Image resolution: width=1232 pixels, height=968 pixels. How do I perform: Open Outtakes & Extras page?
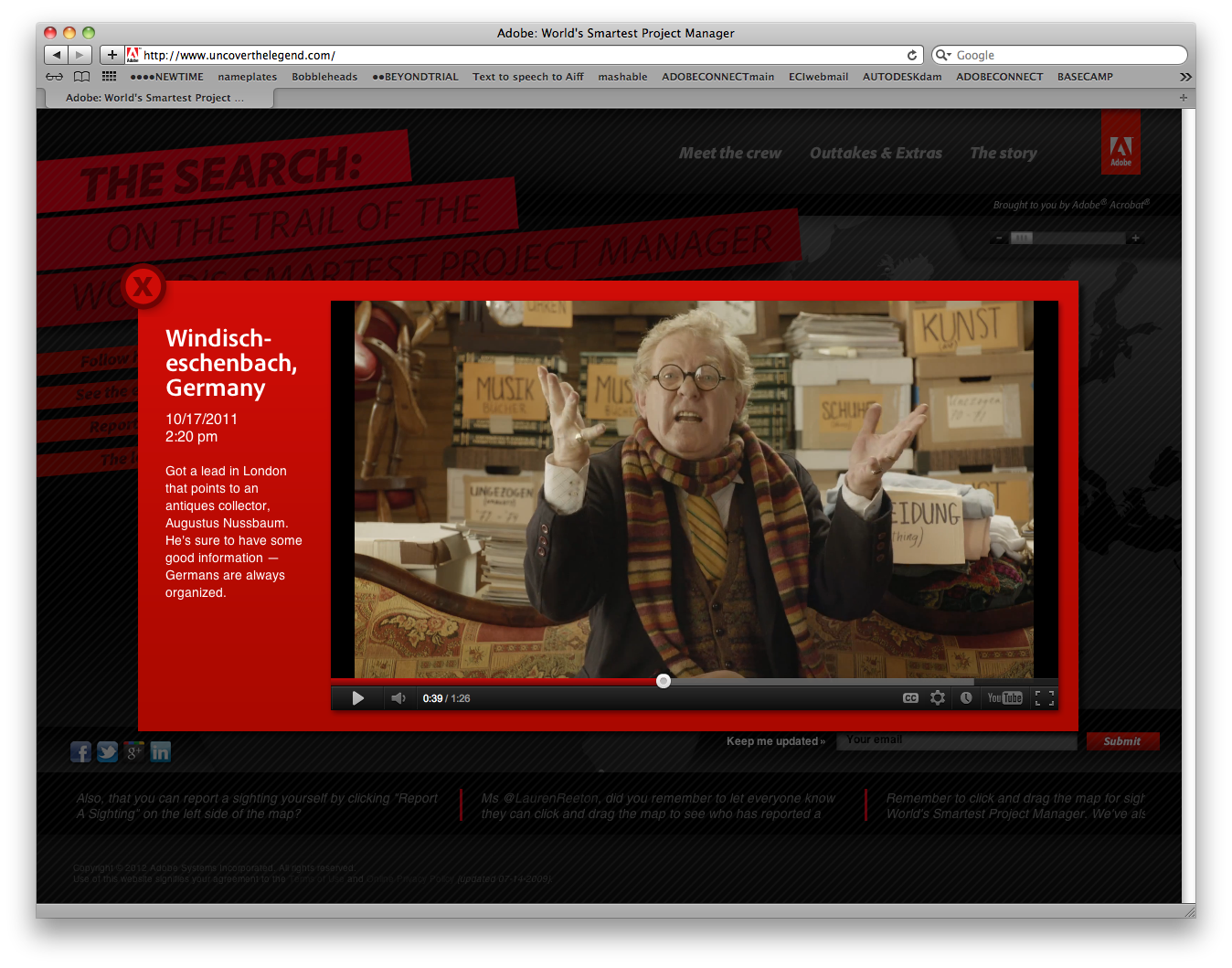876,154
